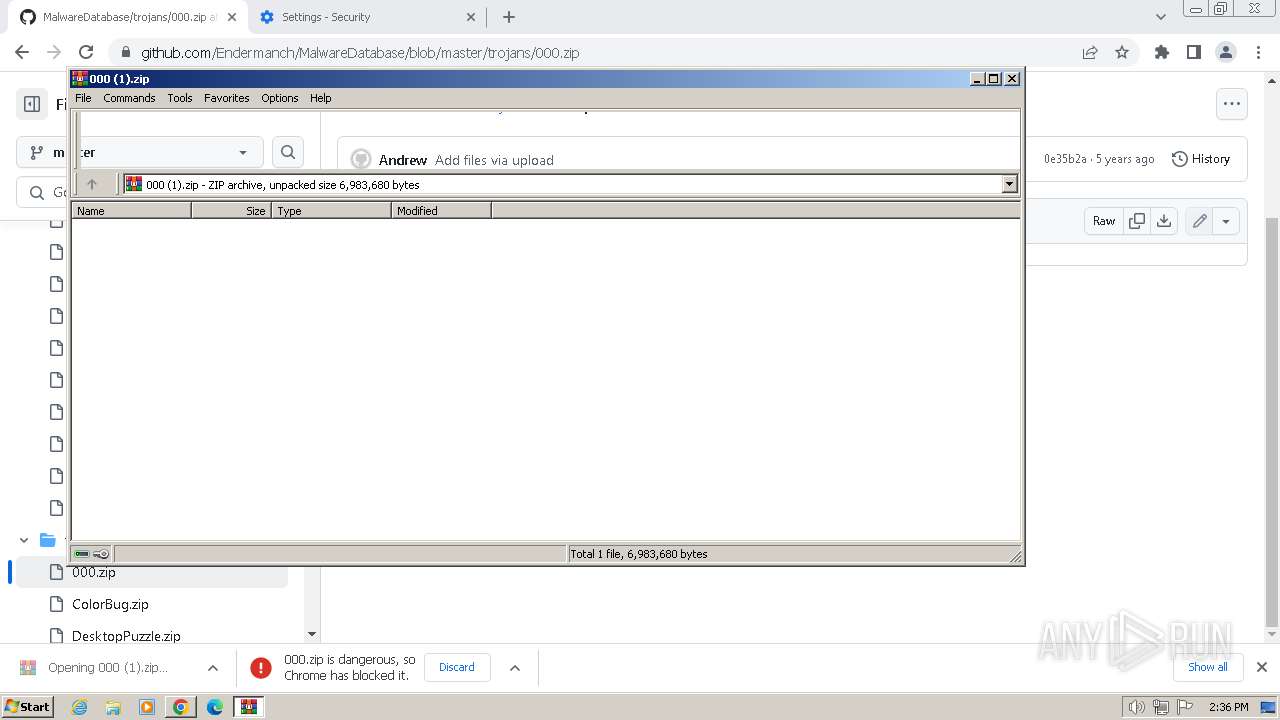
Task: Sort archive list by Modified column
Action: click(x=441, y=211)
